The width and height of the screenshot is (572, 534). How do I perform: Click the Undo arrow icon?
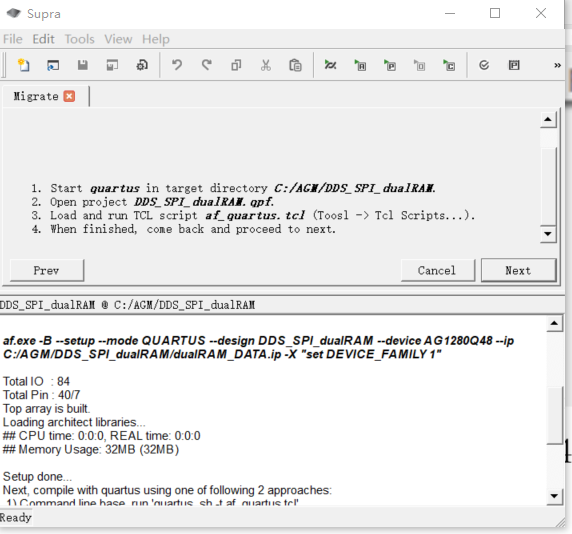point(177,65)
